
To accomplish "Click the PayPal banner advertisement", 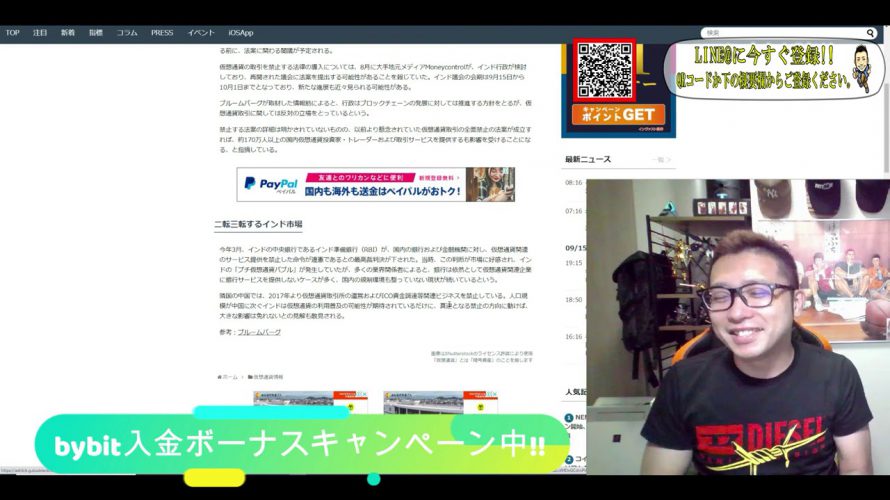I will 376,184.
